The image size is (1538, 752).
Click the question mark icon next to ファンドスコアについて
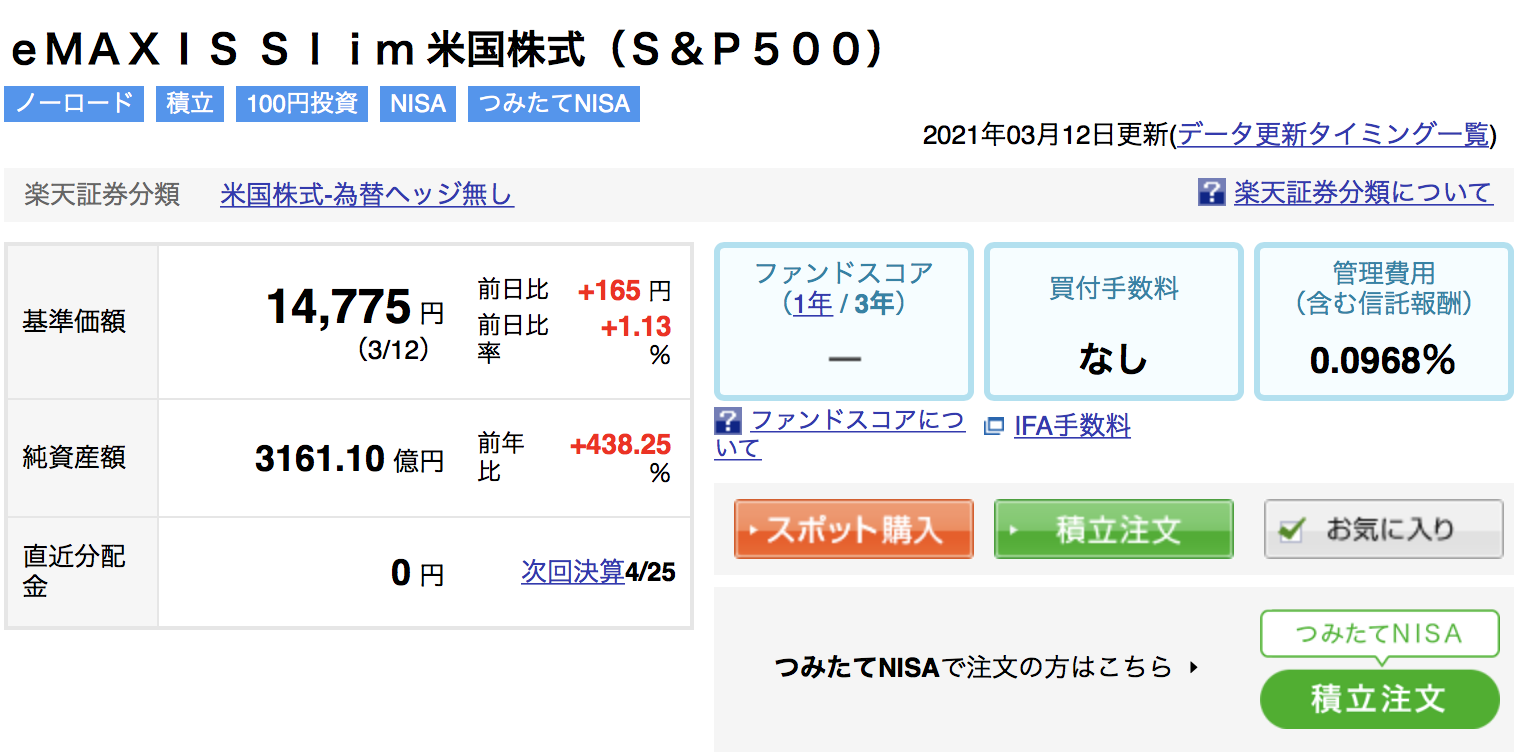pos(728,421)
